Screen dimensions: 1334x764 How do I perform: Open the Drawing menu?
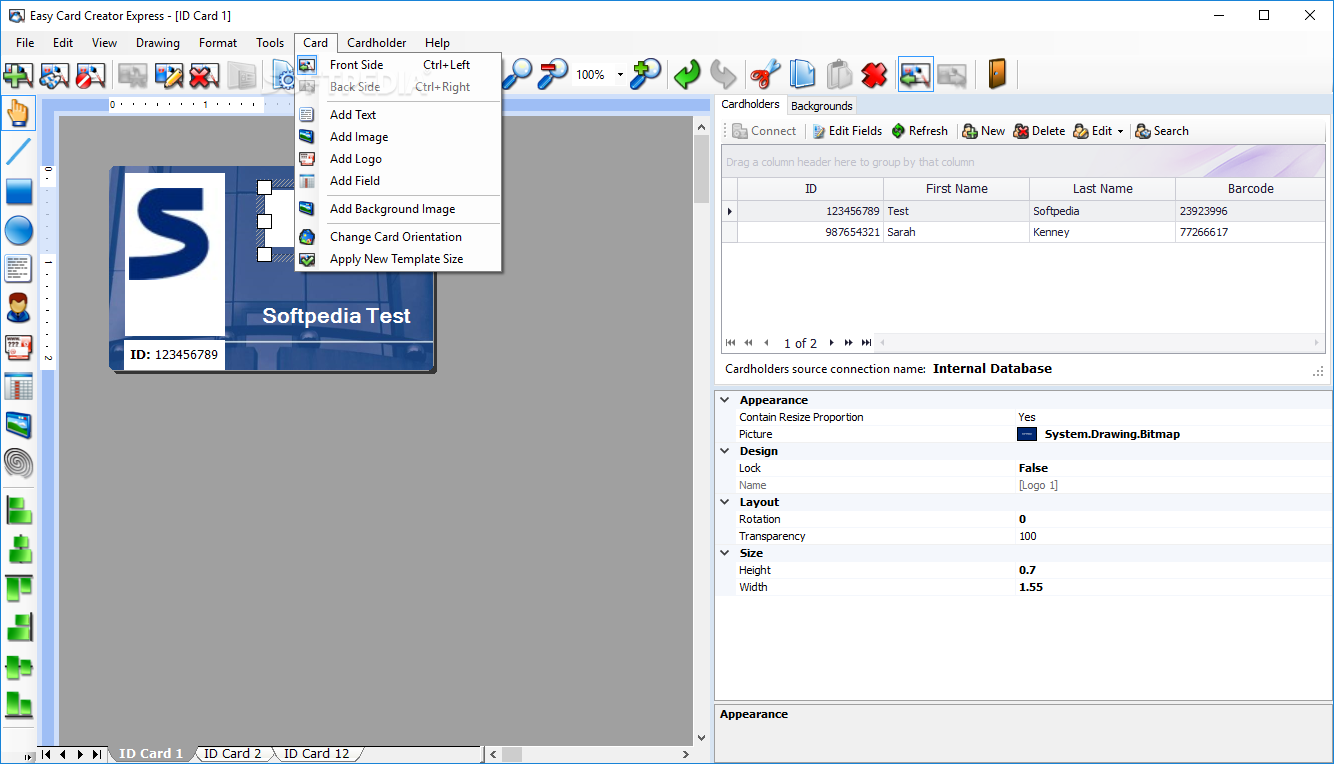[x=158, y=43]
